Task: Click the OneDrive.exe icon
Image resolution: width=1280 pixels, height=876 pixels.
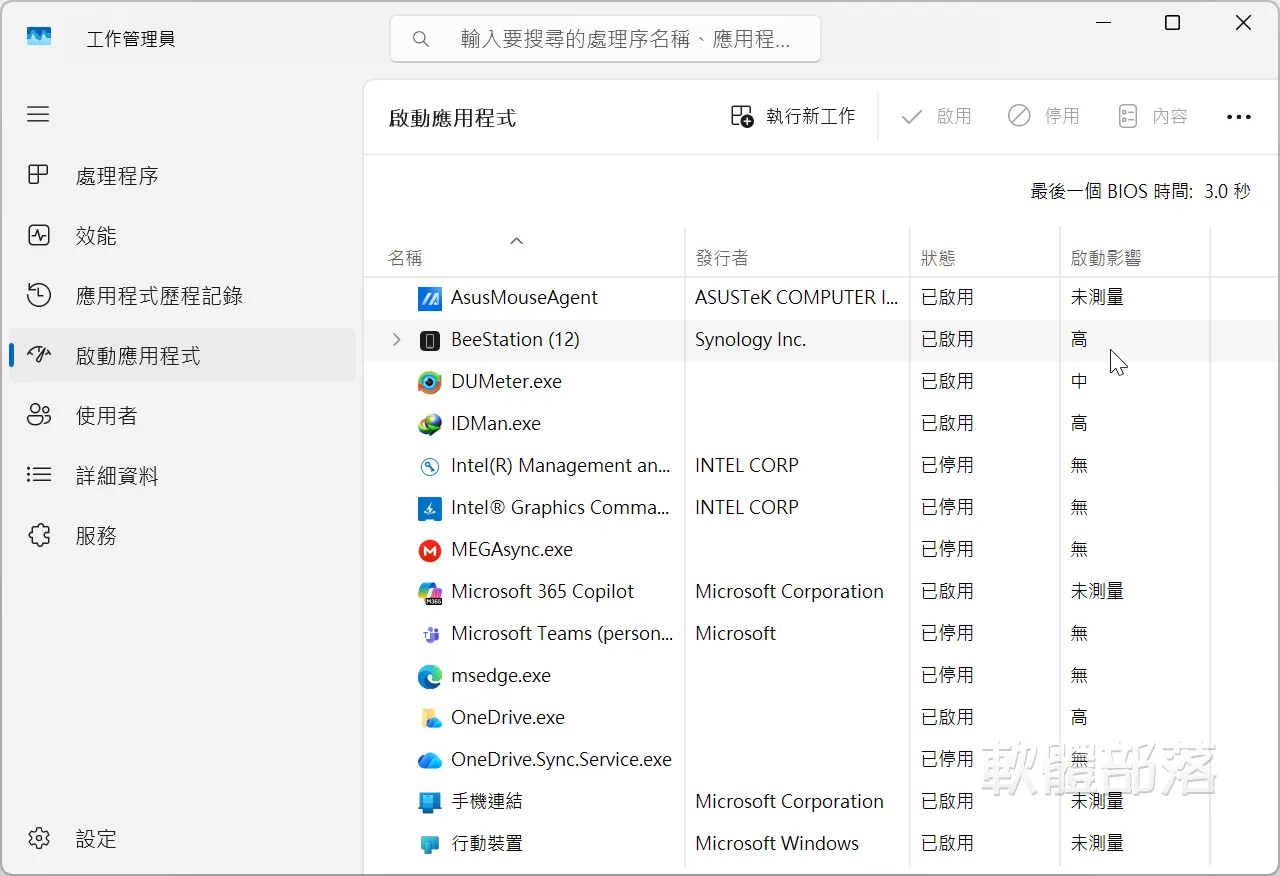Action: pyautogui.click(x=429, y=718)
